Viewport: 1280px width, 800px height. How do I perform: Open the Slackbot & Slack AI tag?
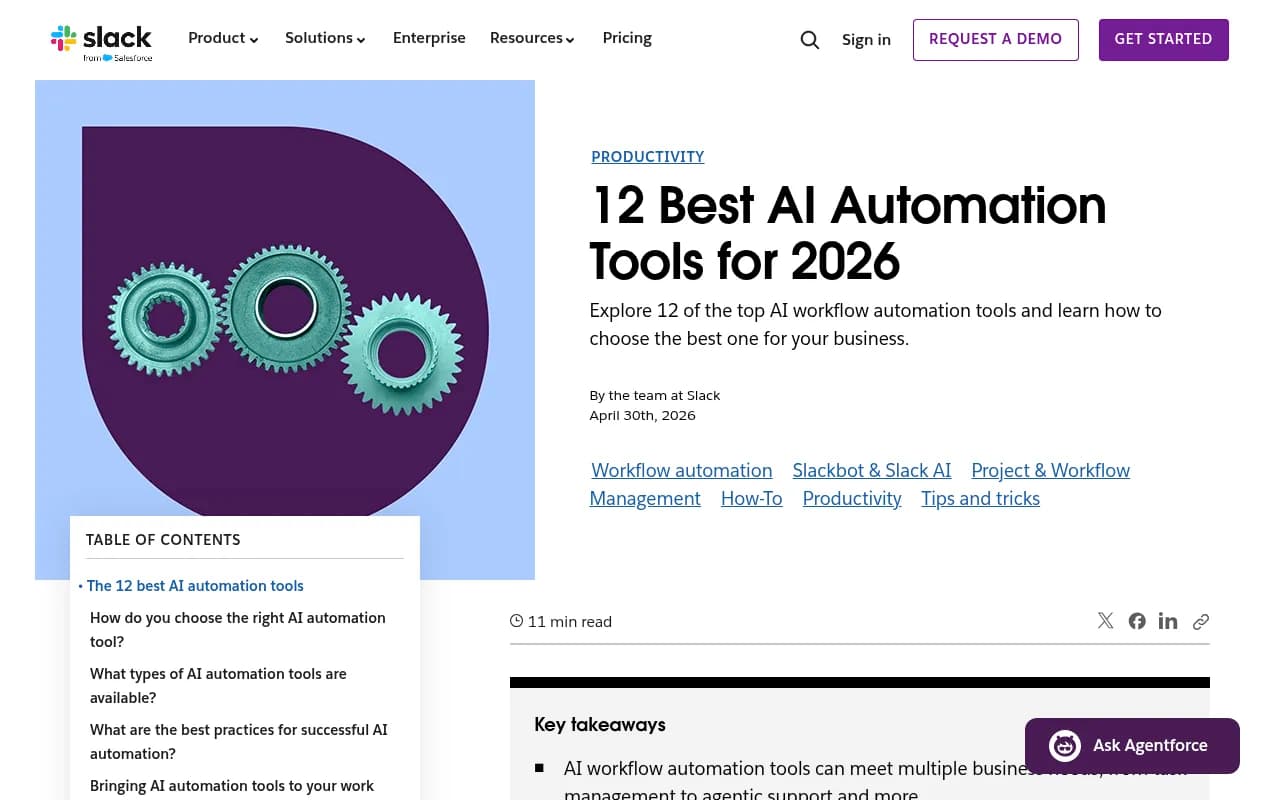(872, 470)
